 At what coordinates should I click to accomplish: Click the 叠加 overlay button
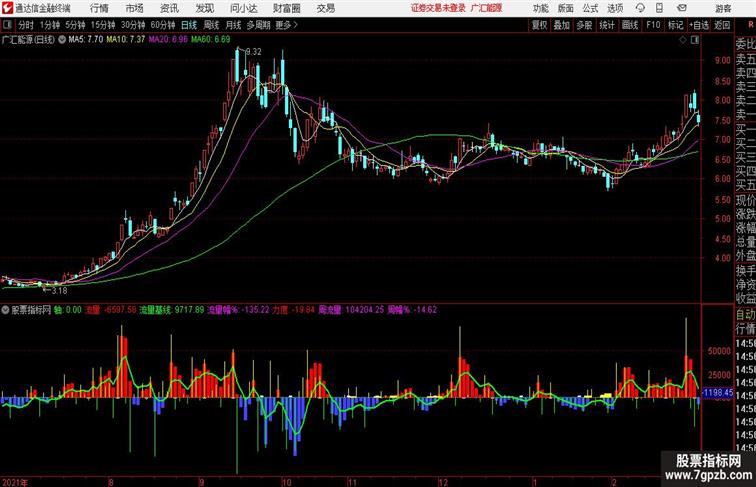coord(562,25)
